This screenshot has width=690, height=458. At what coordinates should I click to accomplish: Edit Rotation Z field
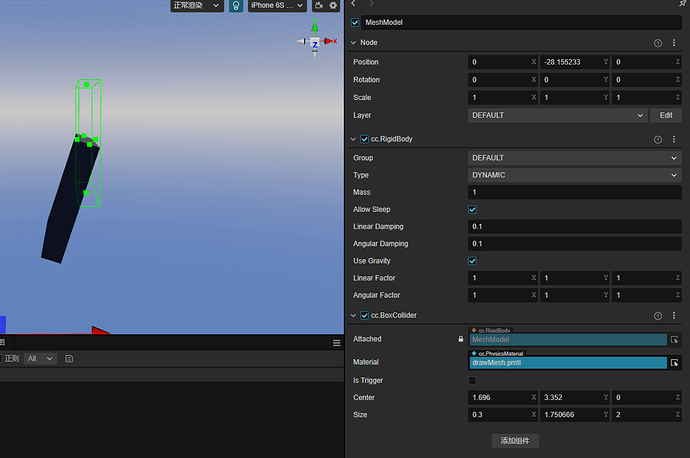(646, 80)
